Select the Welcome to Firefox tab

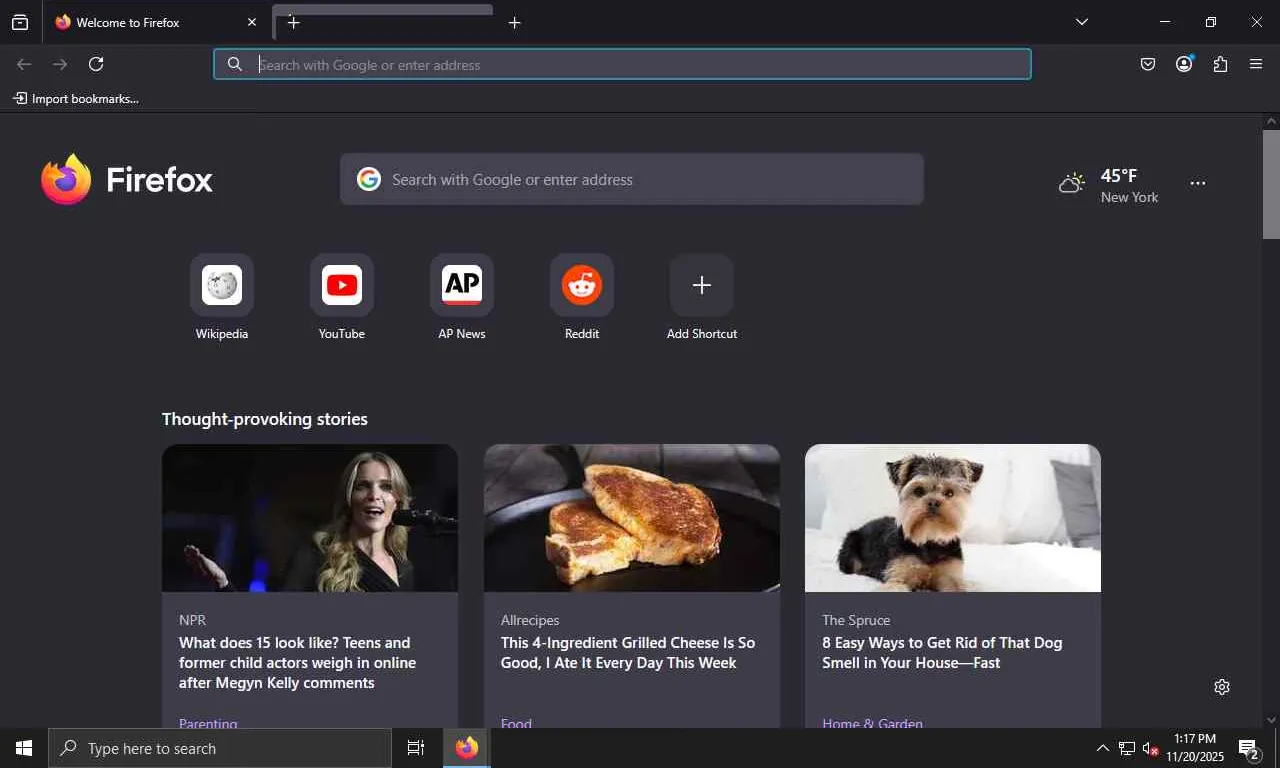(x=155, y=22)
